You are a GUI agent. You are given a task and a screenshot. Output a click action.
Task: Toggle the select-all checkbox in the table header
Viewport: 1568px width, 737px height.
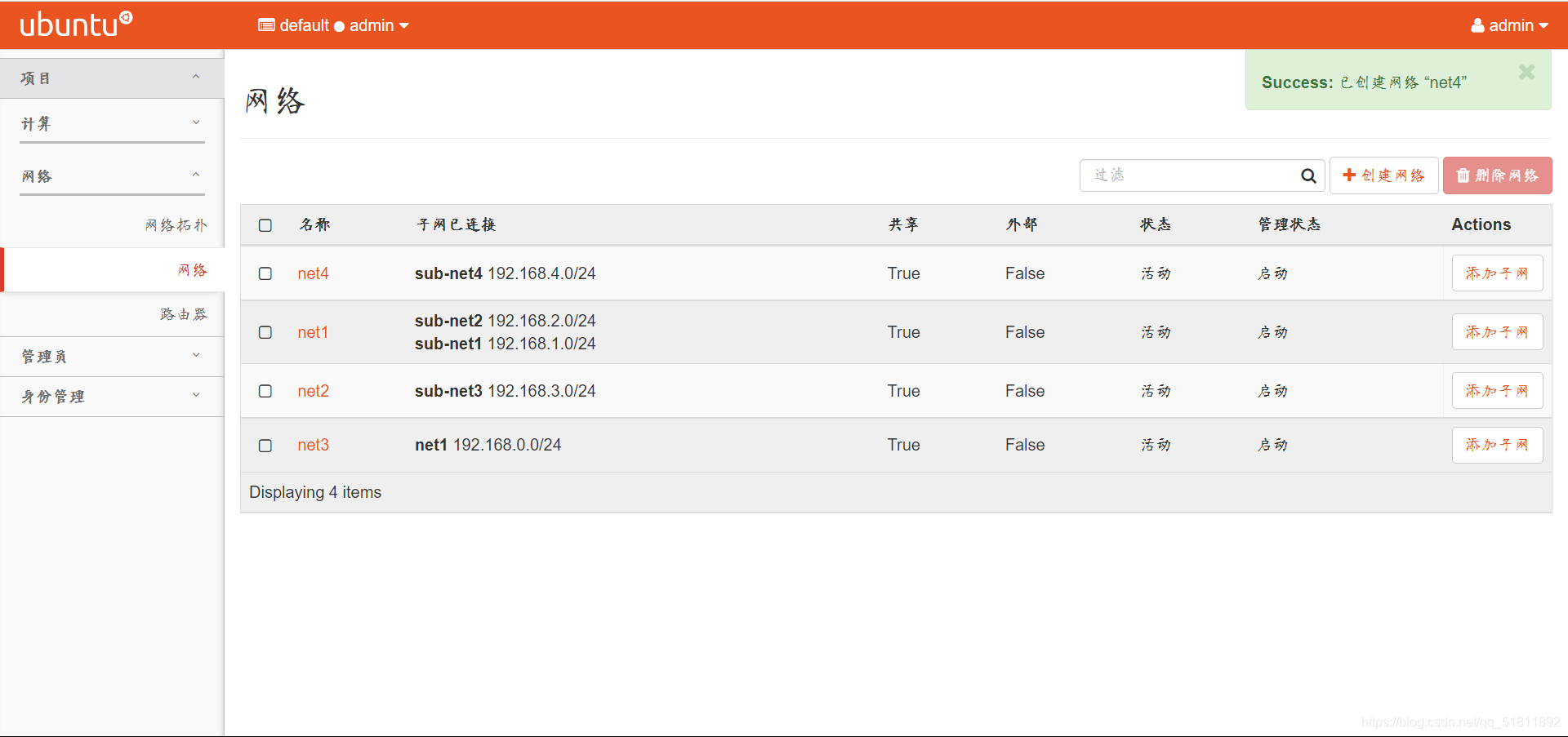pos(265,225)
